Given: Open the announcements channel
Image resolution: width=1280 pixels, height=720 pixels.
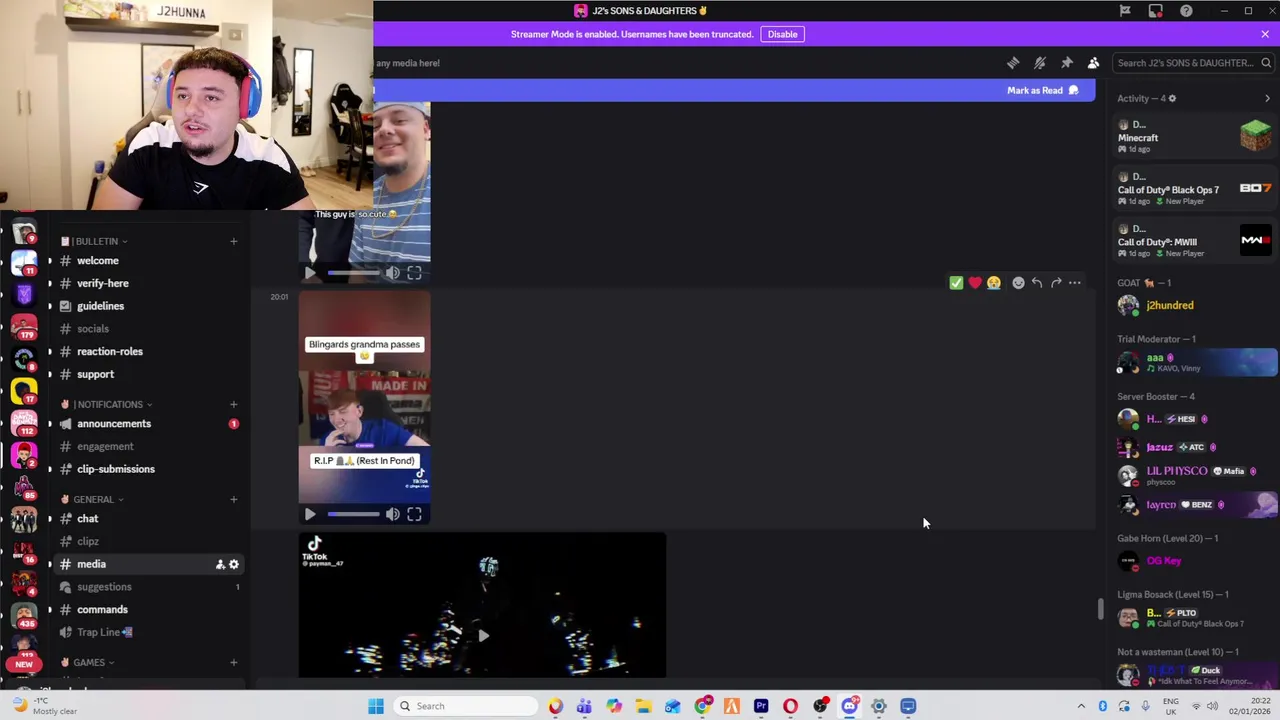Looking at the screenshot, I should 148,424.
